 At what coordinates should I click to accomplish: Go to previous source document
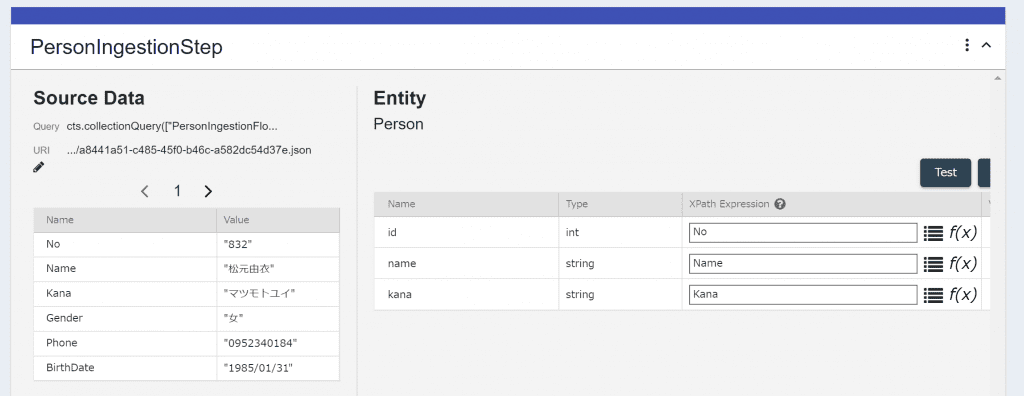click(x=145, y=191)
